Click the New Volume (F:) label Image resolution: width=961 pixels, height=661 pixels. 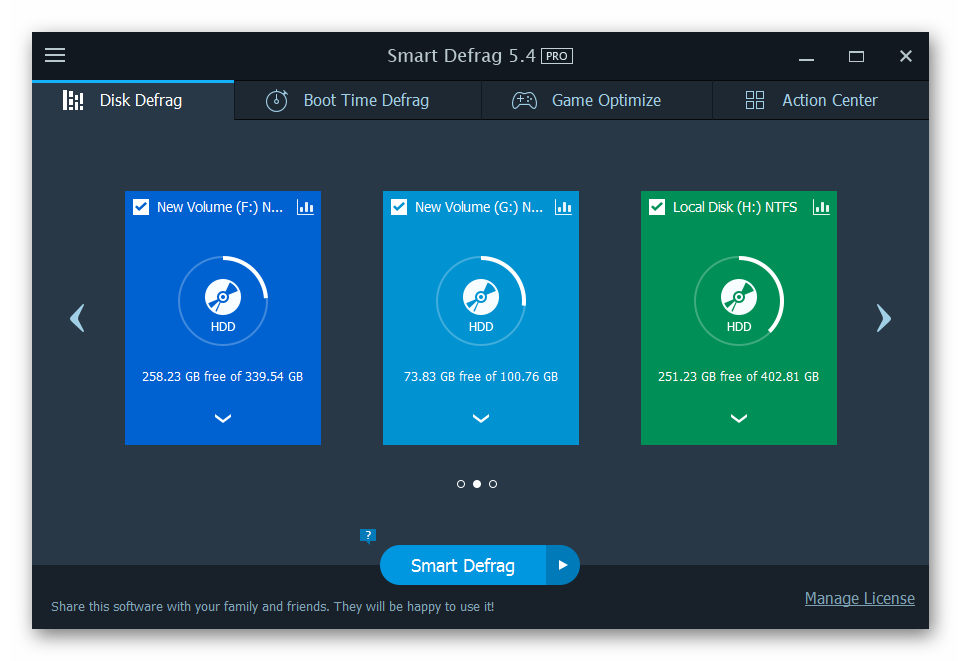[220, 207]
